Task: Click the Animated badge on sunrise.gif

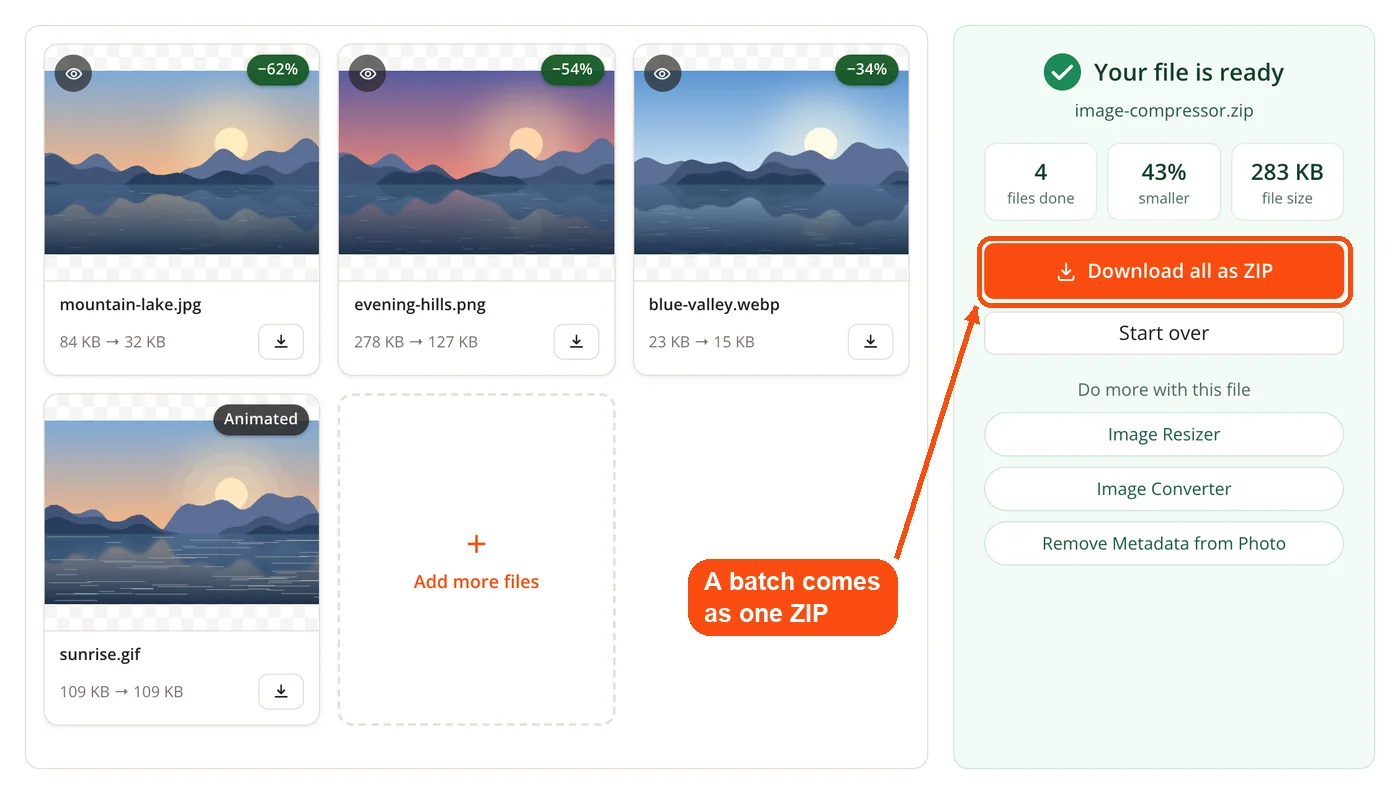Action: click(261, 419)
